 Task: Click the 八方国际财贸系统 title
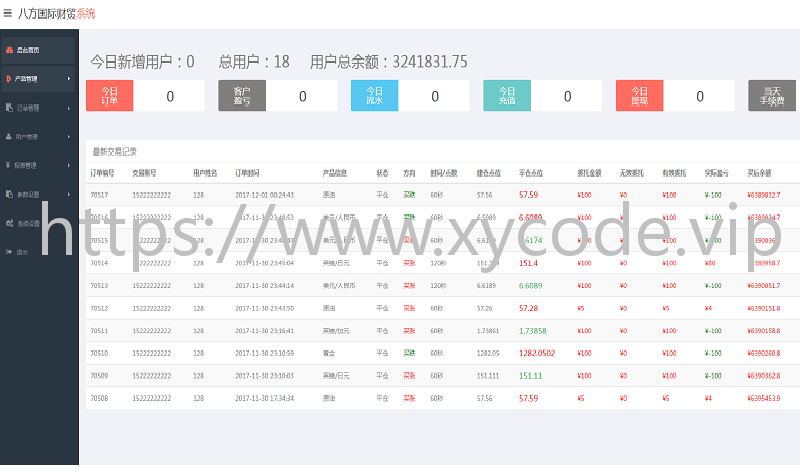57,14
